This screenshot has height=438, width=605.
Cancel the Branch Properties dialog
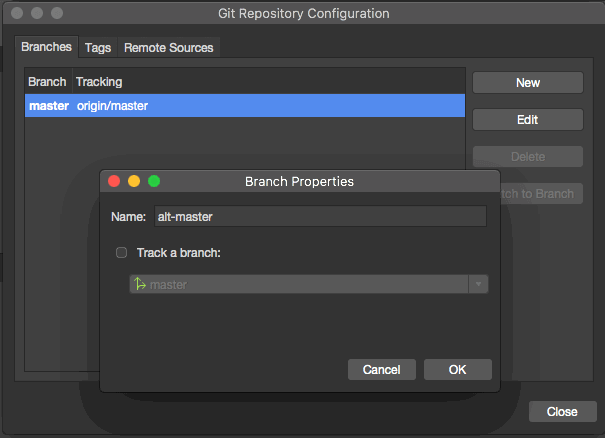(382, 369)
